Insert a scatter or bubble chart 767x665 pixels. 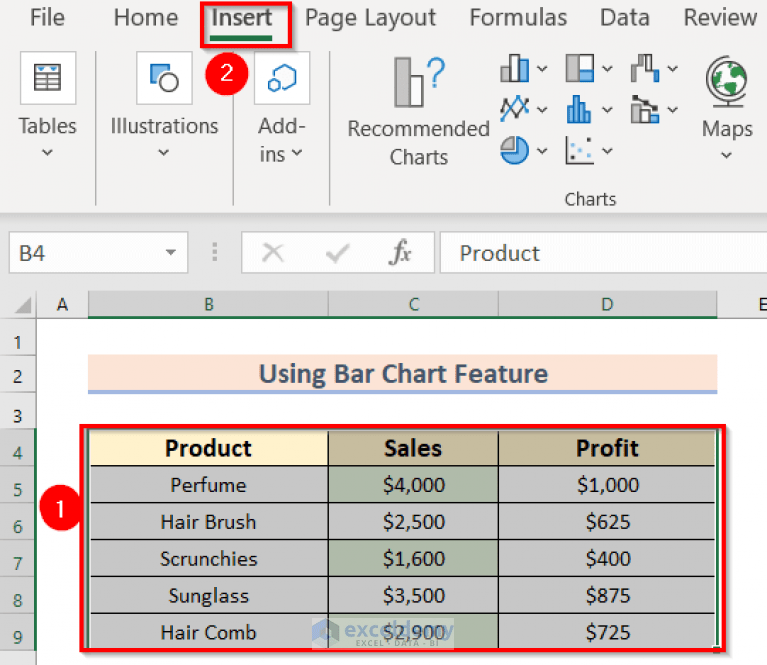click(580, 150)
